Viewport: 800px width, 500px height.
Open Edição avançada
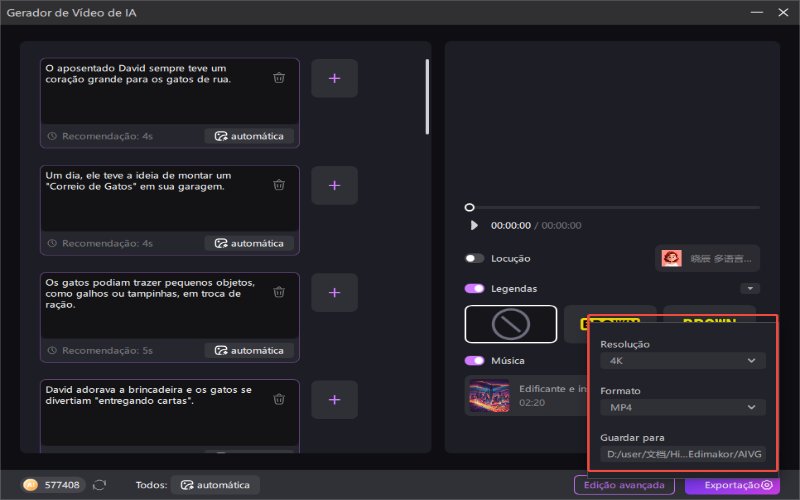[x=625, y=485]
